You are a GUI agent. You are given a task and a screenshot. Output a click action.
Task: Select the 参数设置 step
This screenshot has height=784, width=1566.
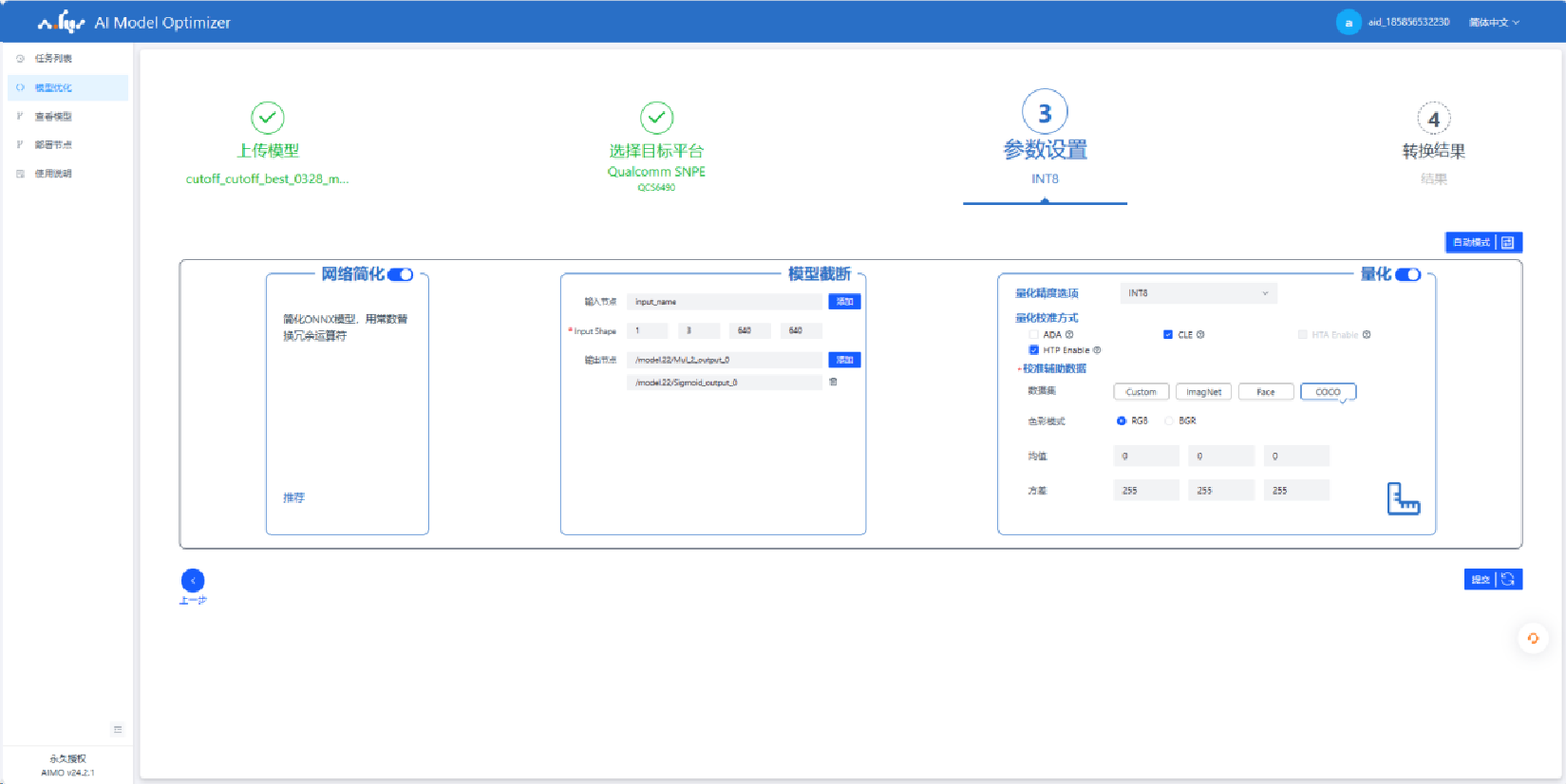click(1045, 149)
